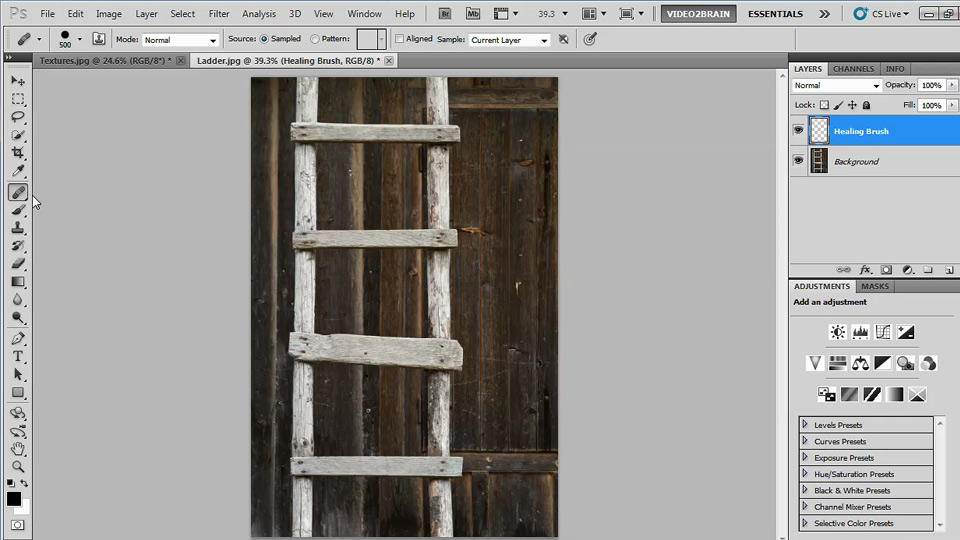
Task: Expand Levels Presets
Action: [804, 424]
